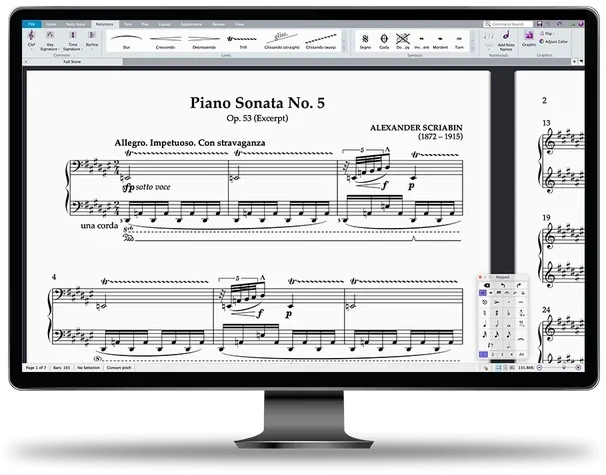
Task: Select the quarter note on Keypad
Action: pyautogui.click(x=485, y=324)
